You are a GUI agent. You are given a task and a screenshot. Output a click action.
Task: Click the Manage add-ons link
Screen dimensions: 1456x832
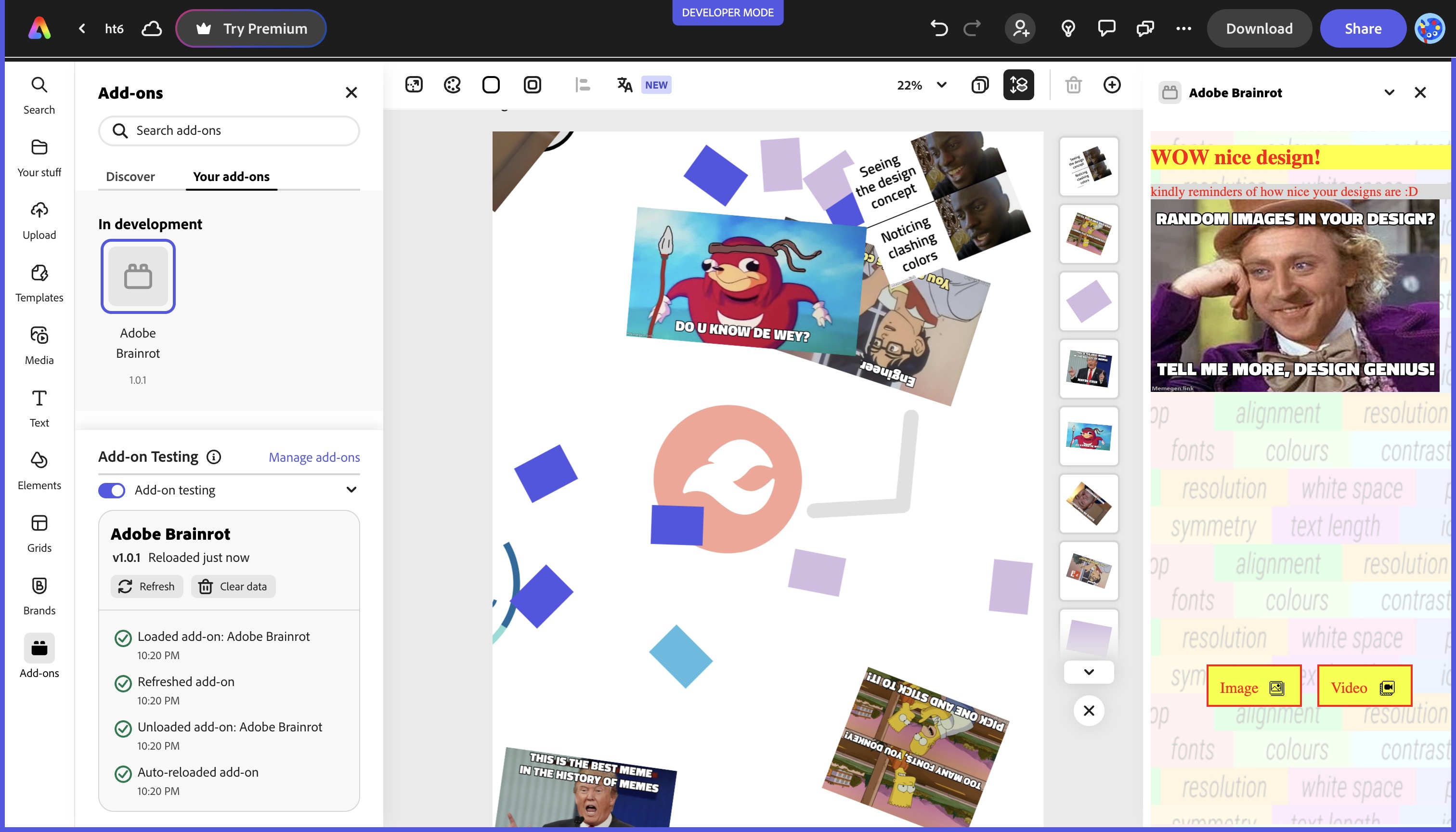314,457
